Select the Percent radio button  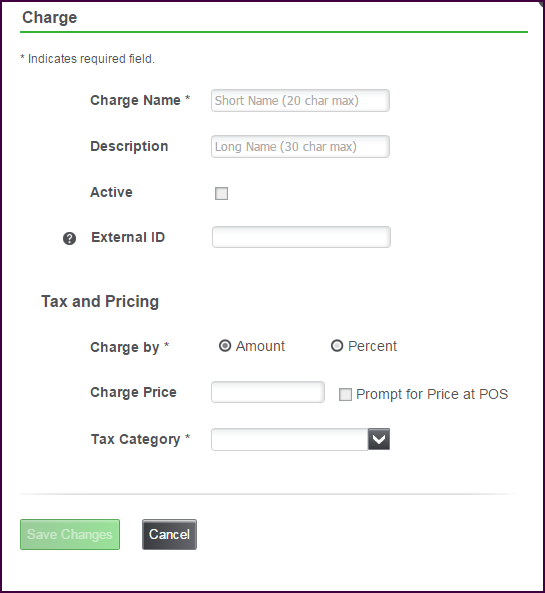(x=337, y=346)
